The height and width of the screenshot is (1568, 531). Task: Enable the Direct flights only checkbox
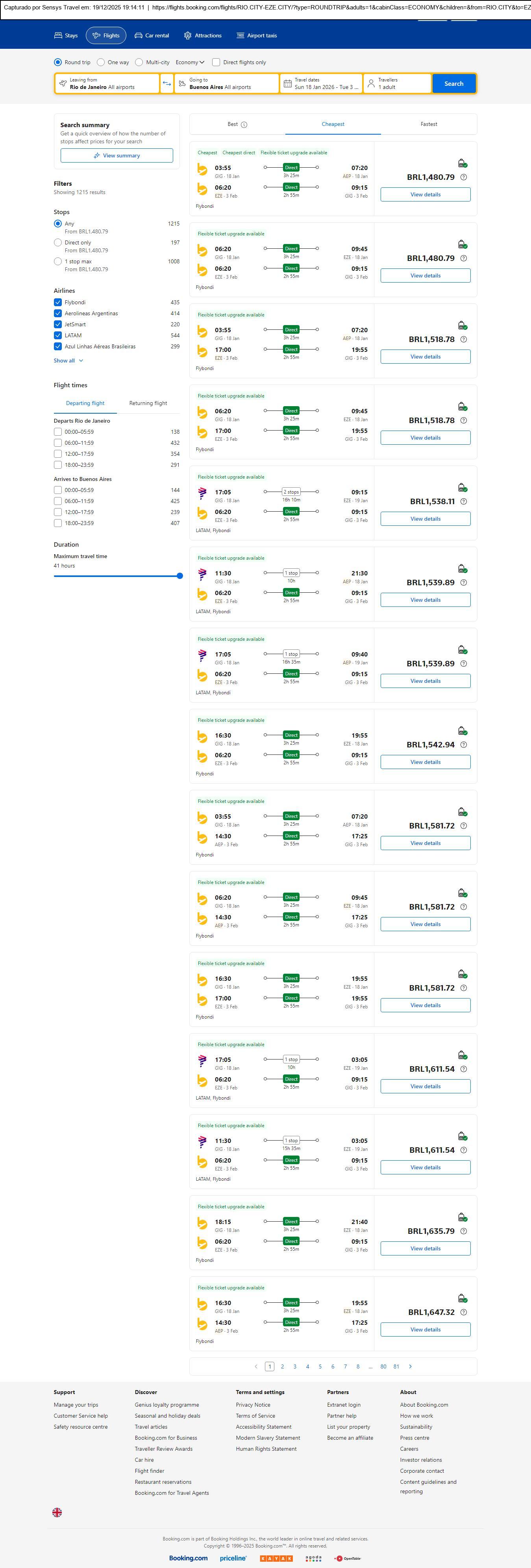click(216, 62)
